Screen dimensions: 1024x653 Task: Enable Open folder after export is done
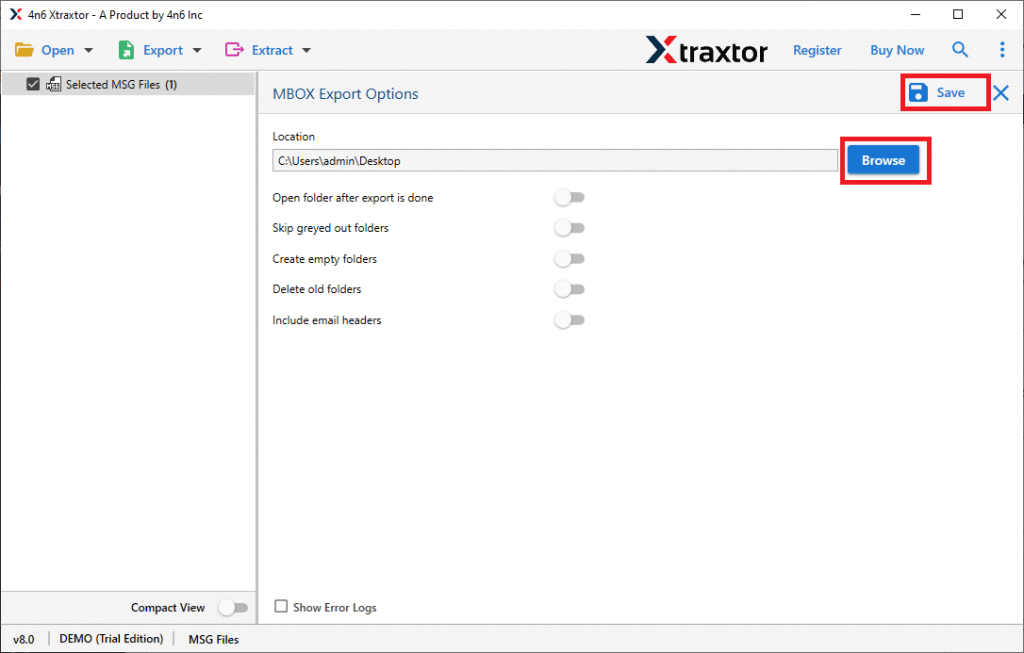(x=569, y=197)
